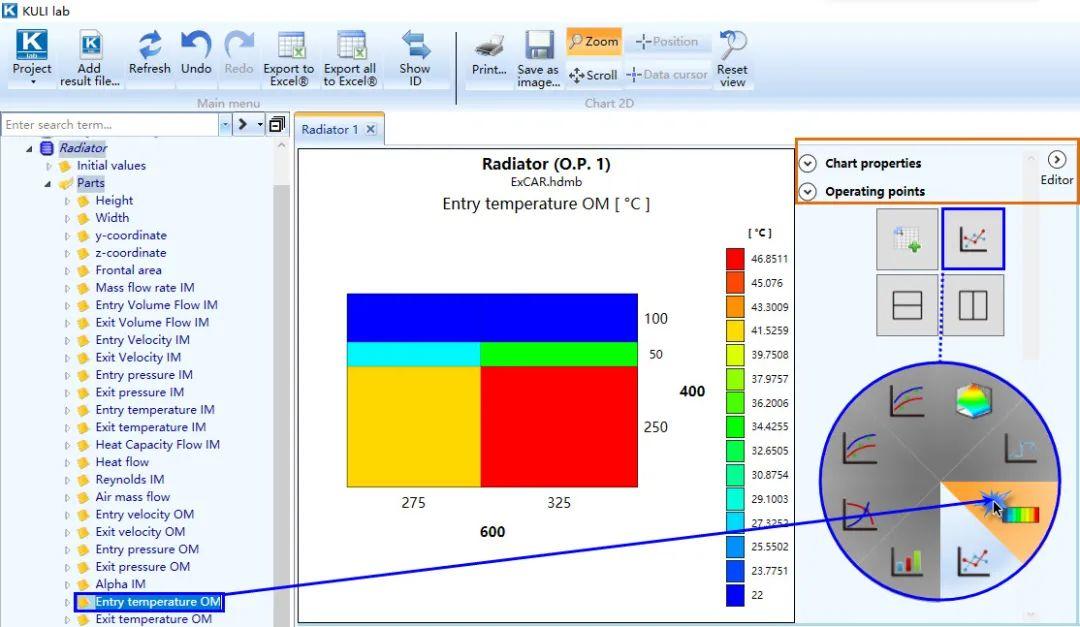
Task: Click the Undo arrow icon
Action: tap(196, 45)
